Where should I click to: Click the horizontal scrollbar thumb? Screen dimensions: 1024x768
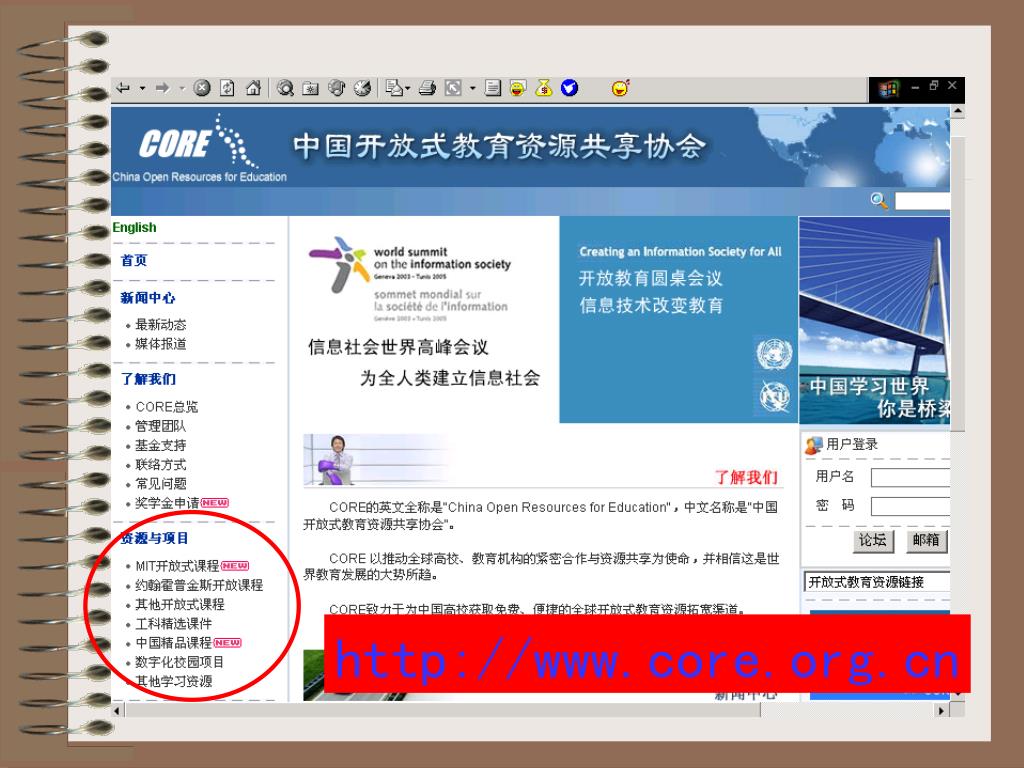[441, 711]
